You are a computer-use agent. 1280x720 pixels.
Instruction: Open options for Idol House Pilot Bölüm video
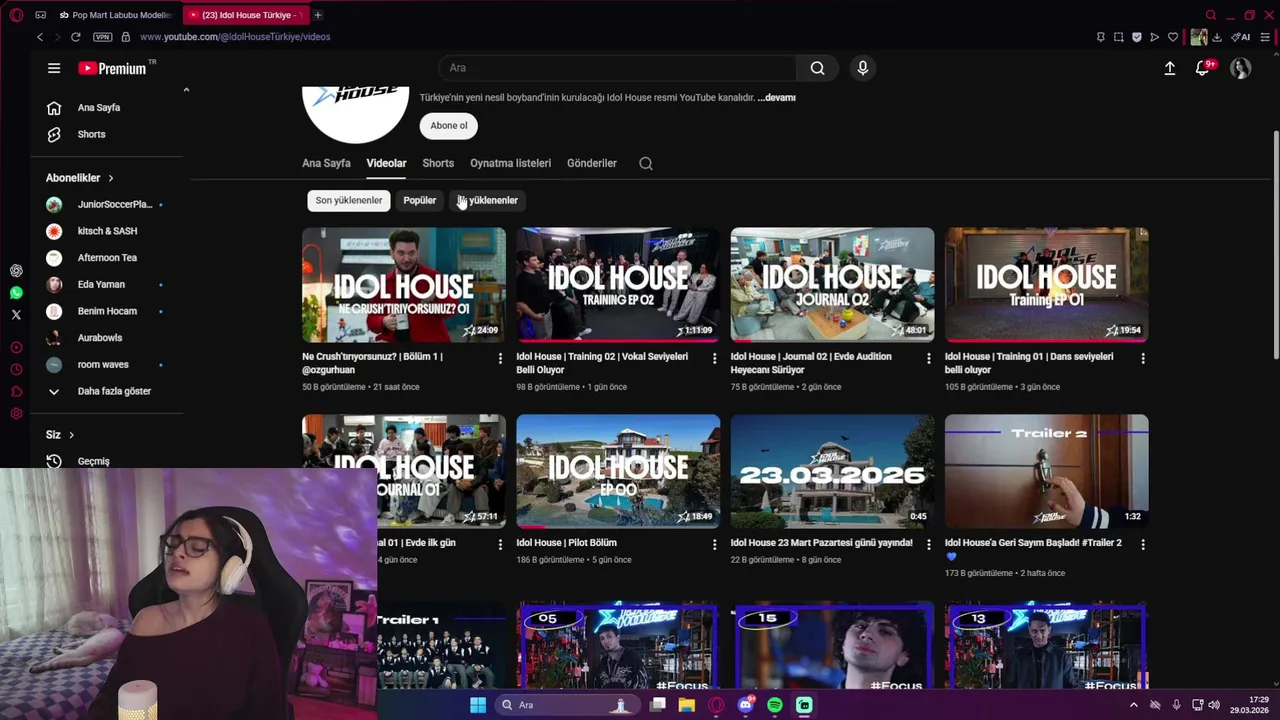click(714, 544)
